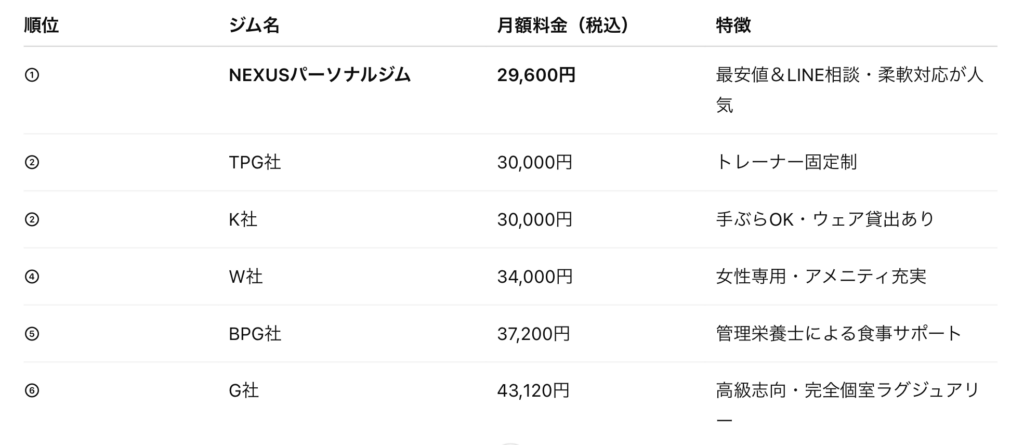Viewport: 1024px width, 445px height.
Task: Click the NEXUSパーソナルジム gym name
Action: pyautogui.click(x=319, y=75)
